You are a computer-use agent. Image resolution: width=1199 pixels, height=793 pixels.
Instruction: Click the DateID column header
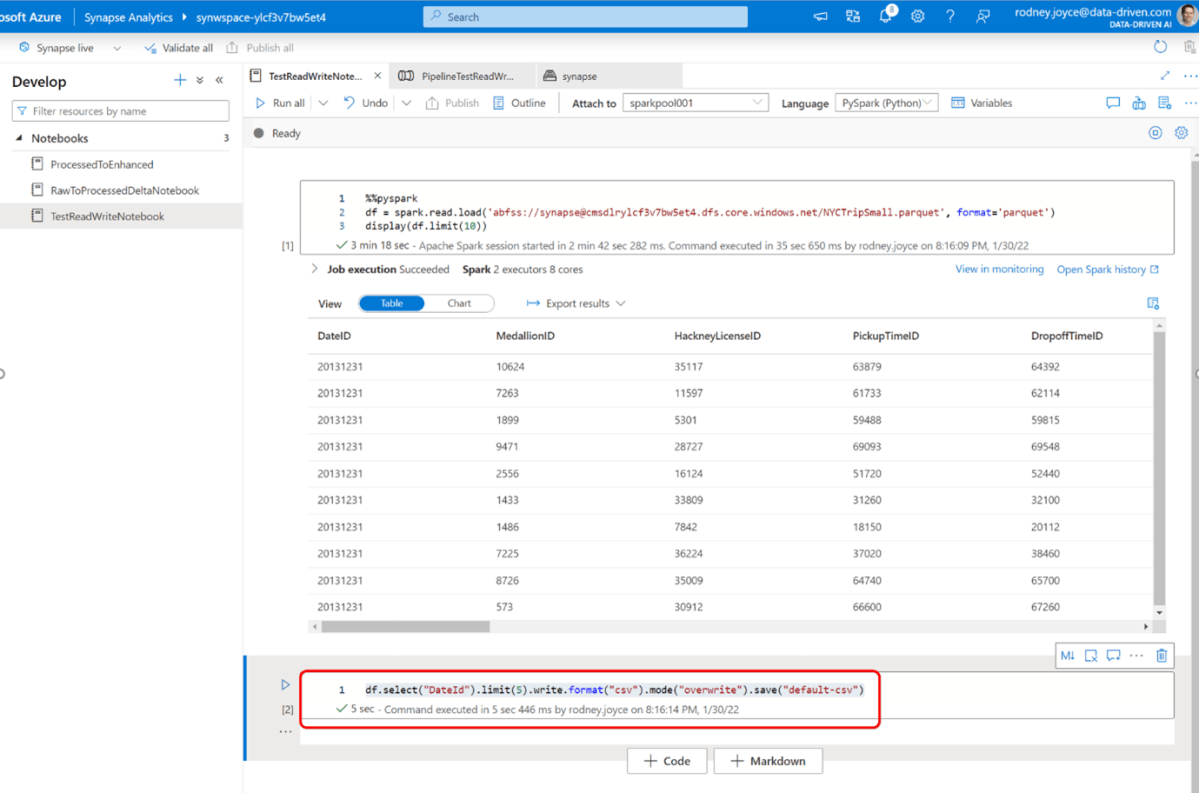[x=334, y=336]
